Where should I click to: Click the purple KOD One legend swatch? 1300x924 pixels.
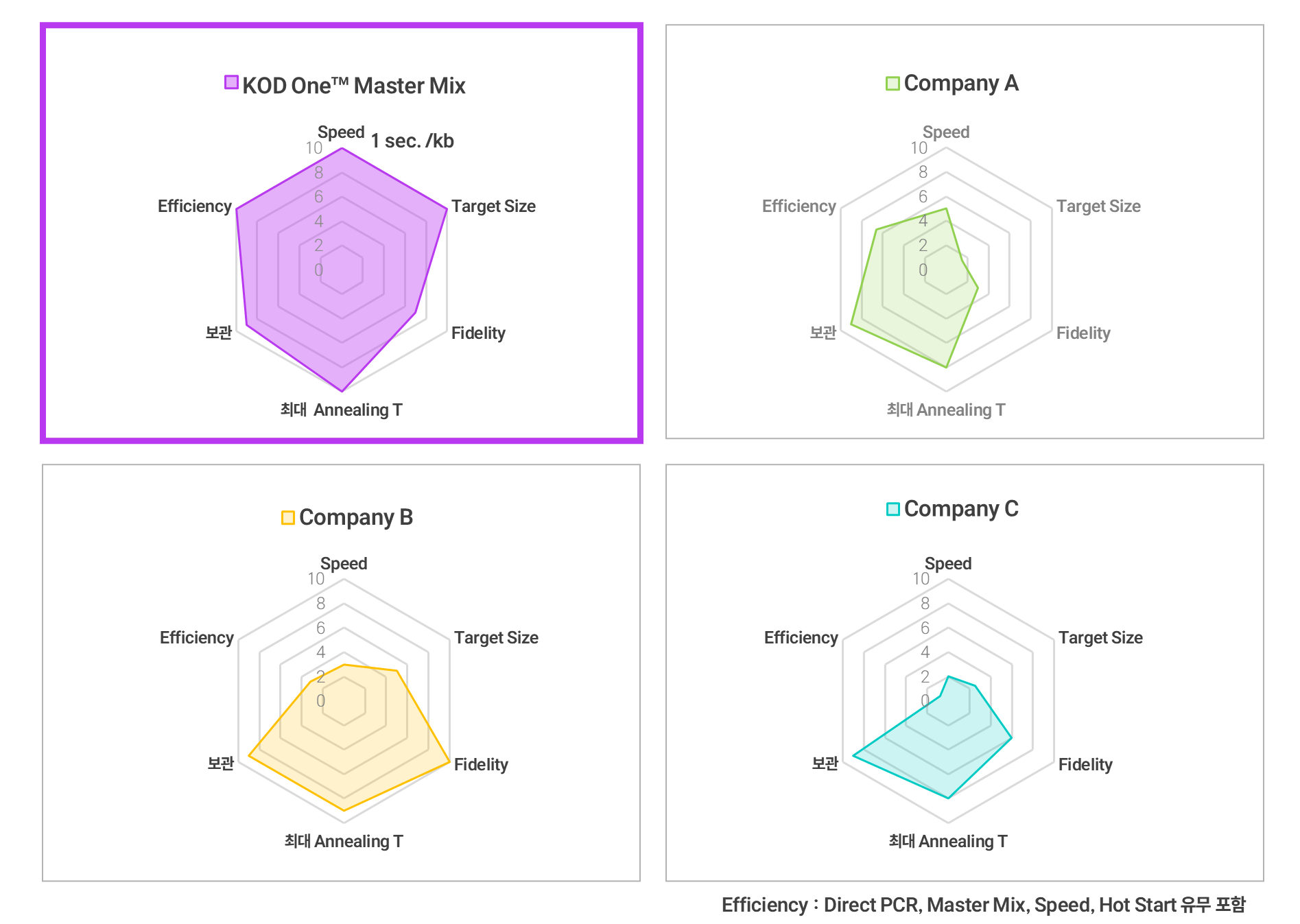(231, 83)
